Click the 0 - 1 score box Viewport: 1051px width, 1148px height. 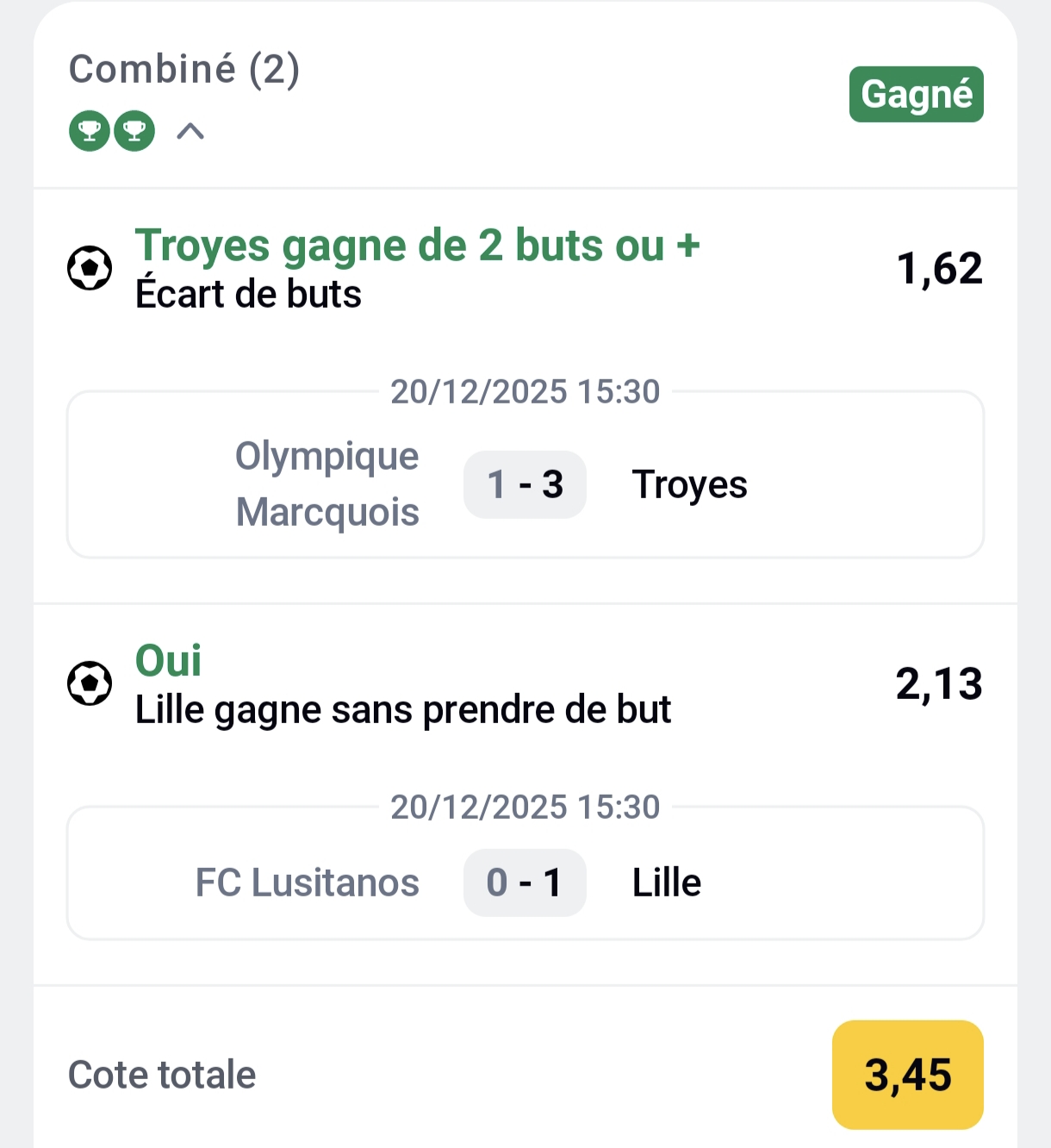point(525,883)
